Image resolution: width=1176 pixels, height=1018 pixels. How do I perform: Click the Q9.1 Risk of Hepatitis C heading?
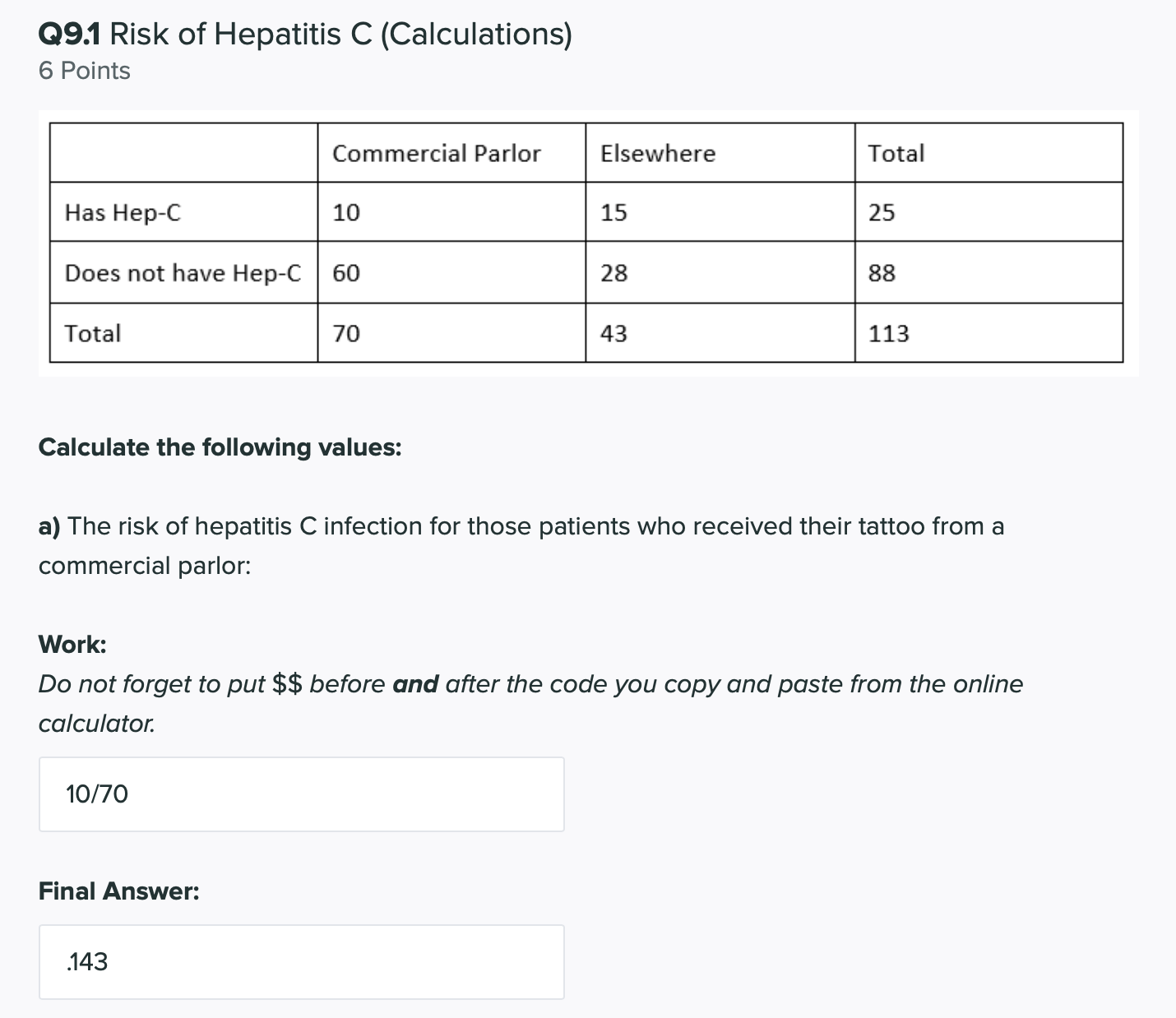coord(305,35)
